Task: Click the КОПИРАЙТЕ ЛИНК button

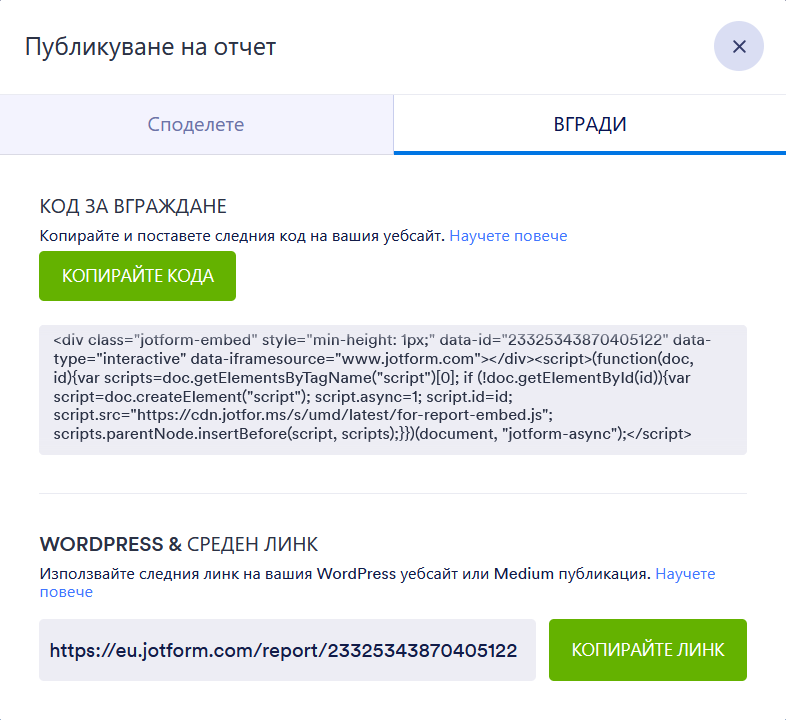Action: pos(648,650)
